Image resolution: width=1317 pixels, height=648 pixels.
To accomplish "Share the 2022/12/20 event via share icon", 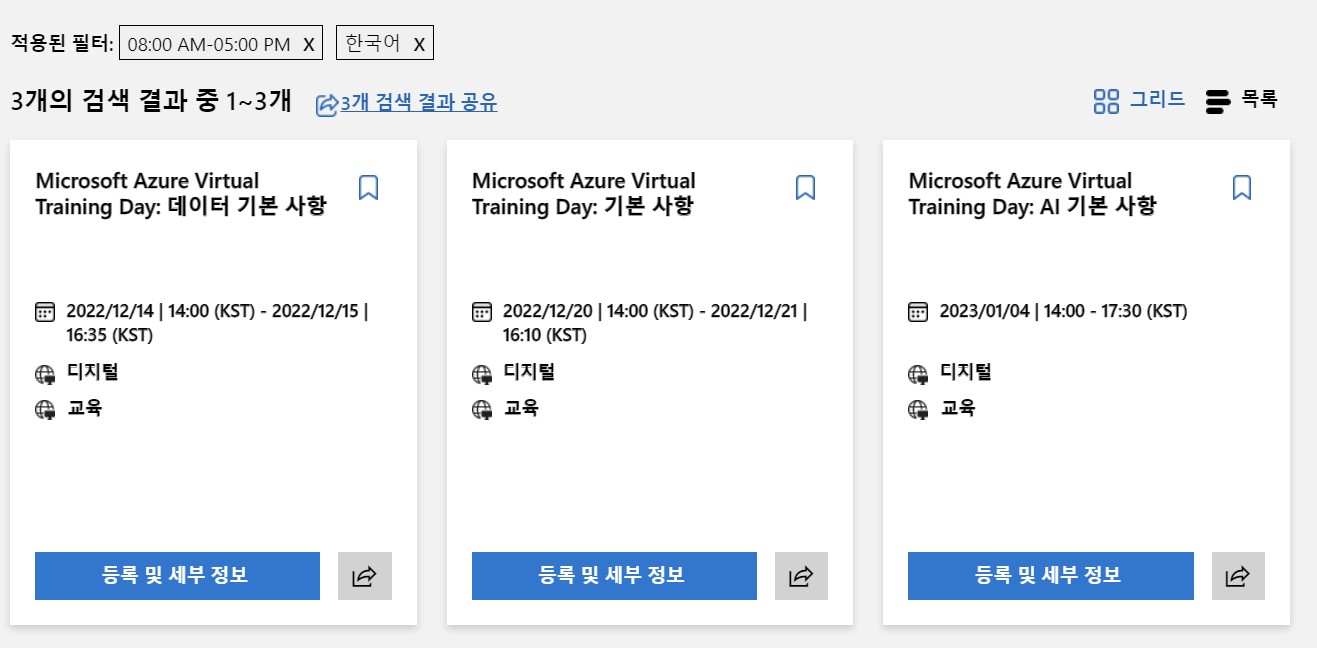I will (801, 576).
